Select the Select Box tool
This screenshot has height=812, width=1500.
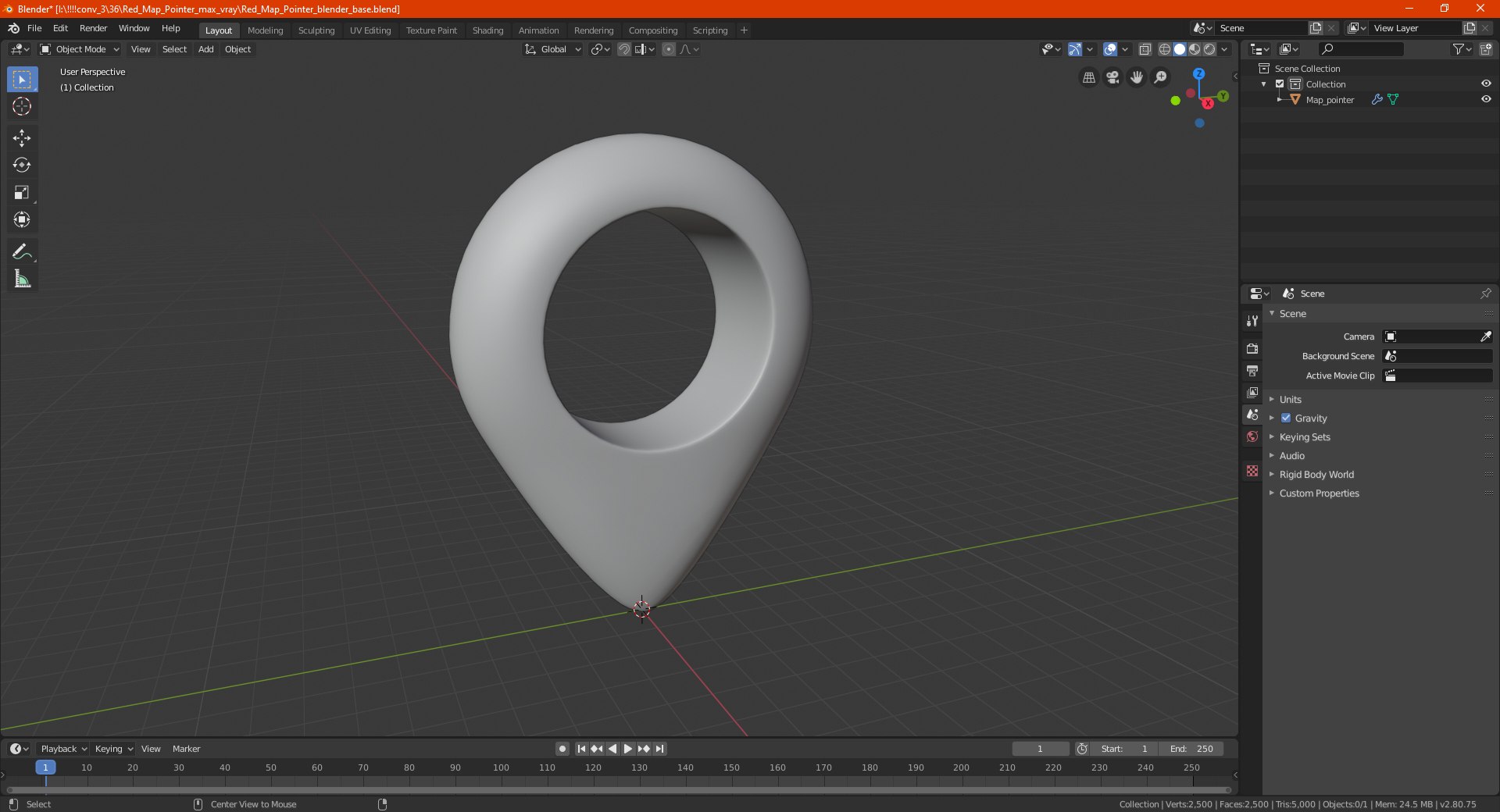pyautogui.click(x=22, y=80)
